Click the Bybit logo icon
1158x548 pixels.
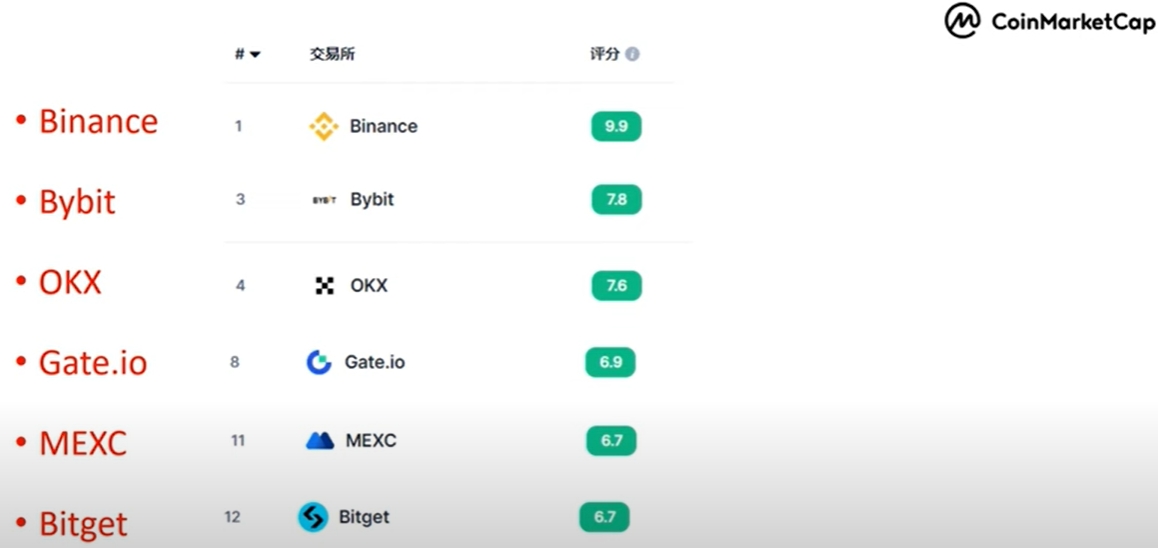point(324,200)
